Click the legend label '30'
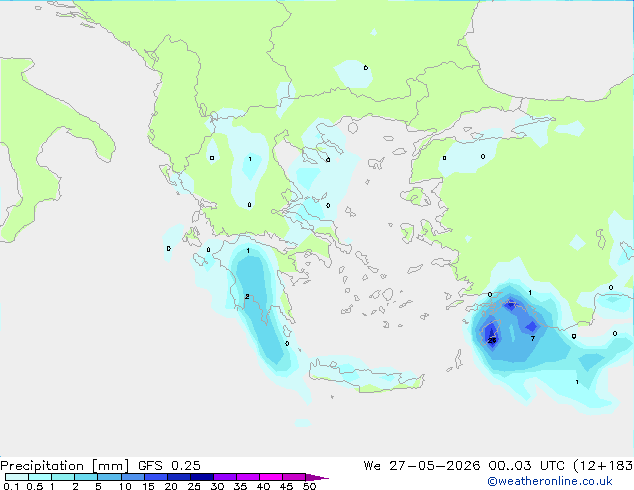Viewport: 634px width, 490px height. (x=217, y=486)
